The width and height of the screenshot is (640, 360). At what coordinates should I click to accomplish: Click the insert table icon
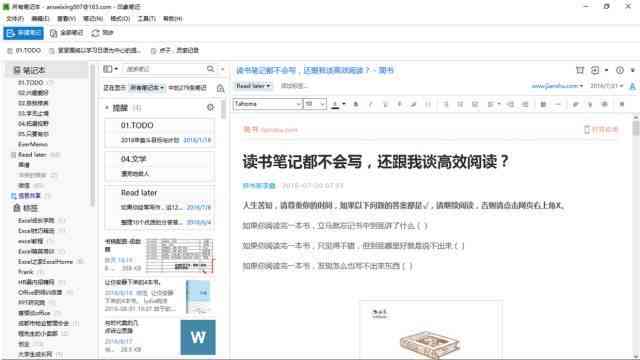coord(543,104)
